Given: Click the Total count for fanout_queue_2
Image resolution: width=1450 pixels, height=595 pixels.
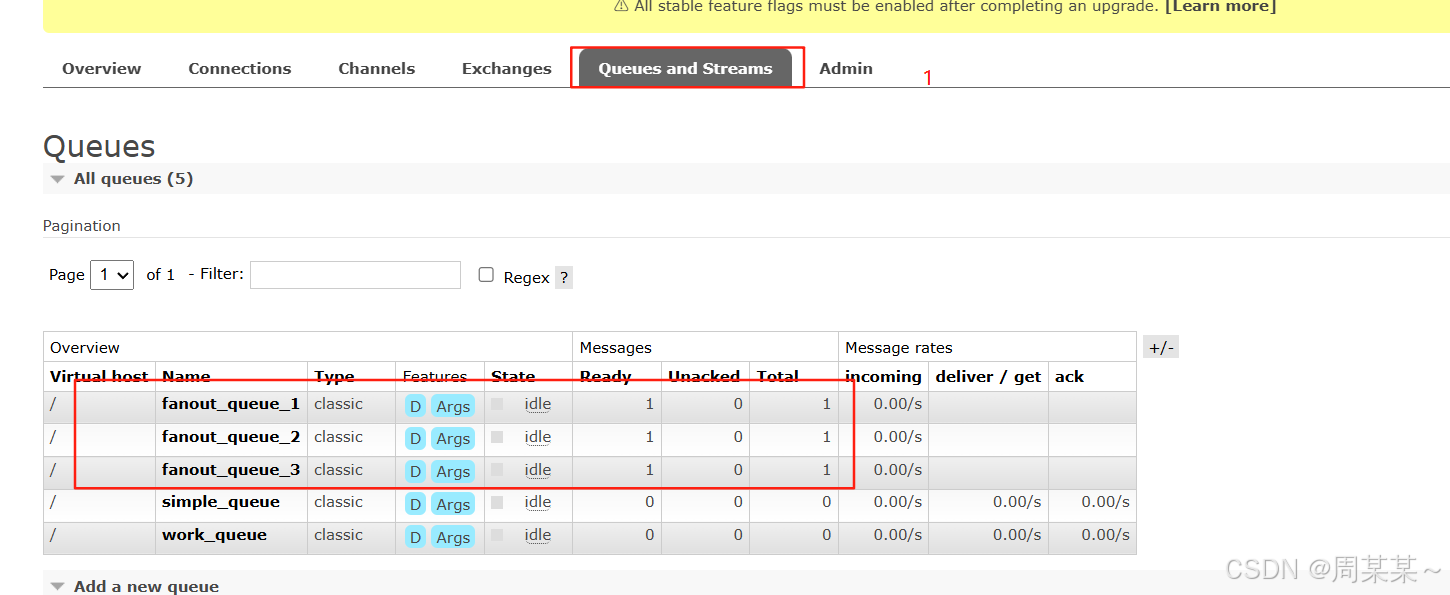Looking at the screenshot, I should (826, 437).
